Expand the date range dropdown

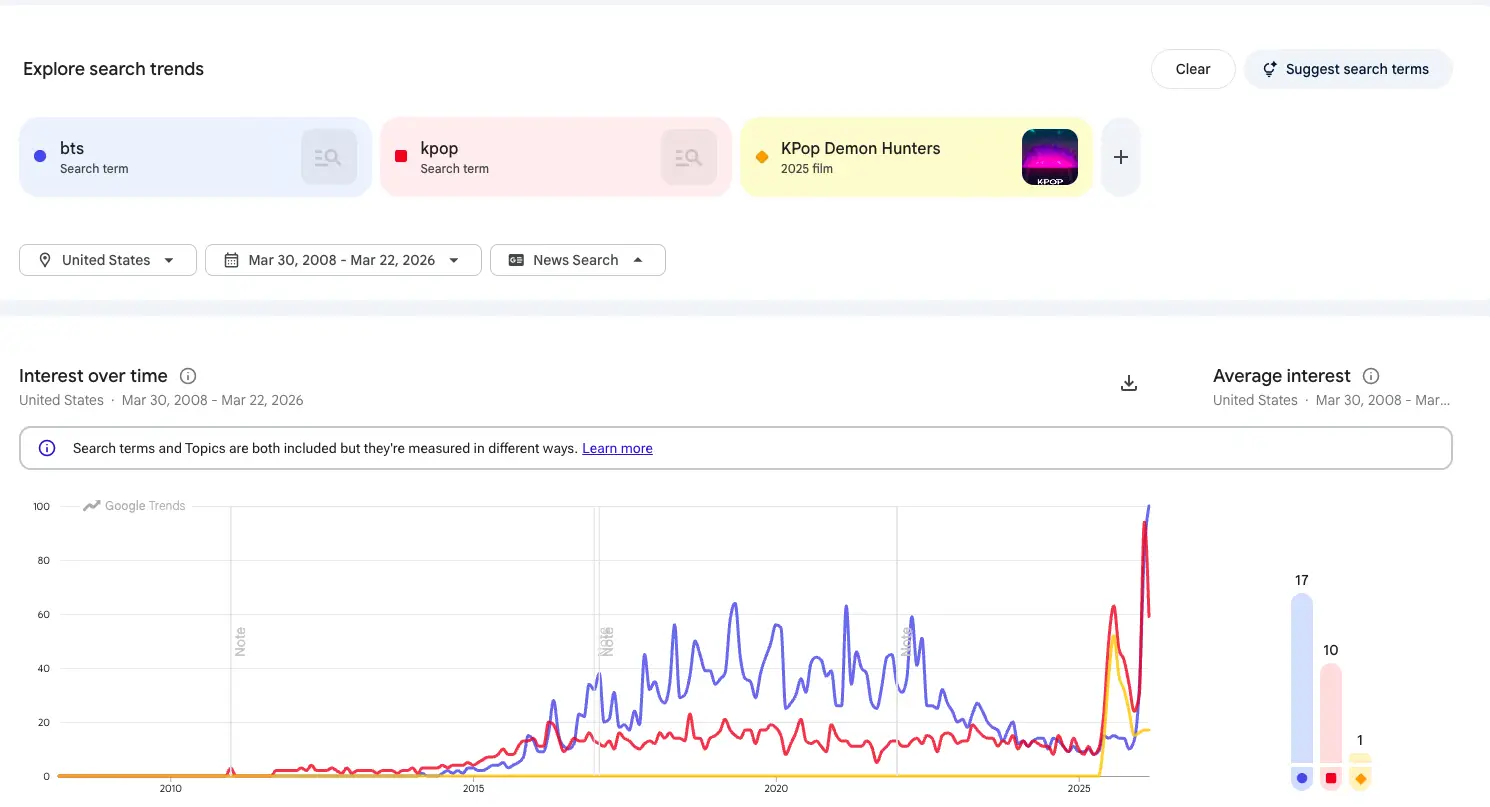[343, 260]
